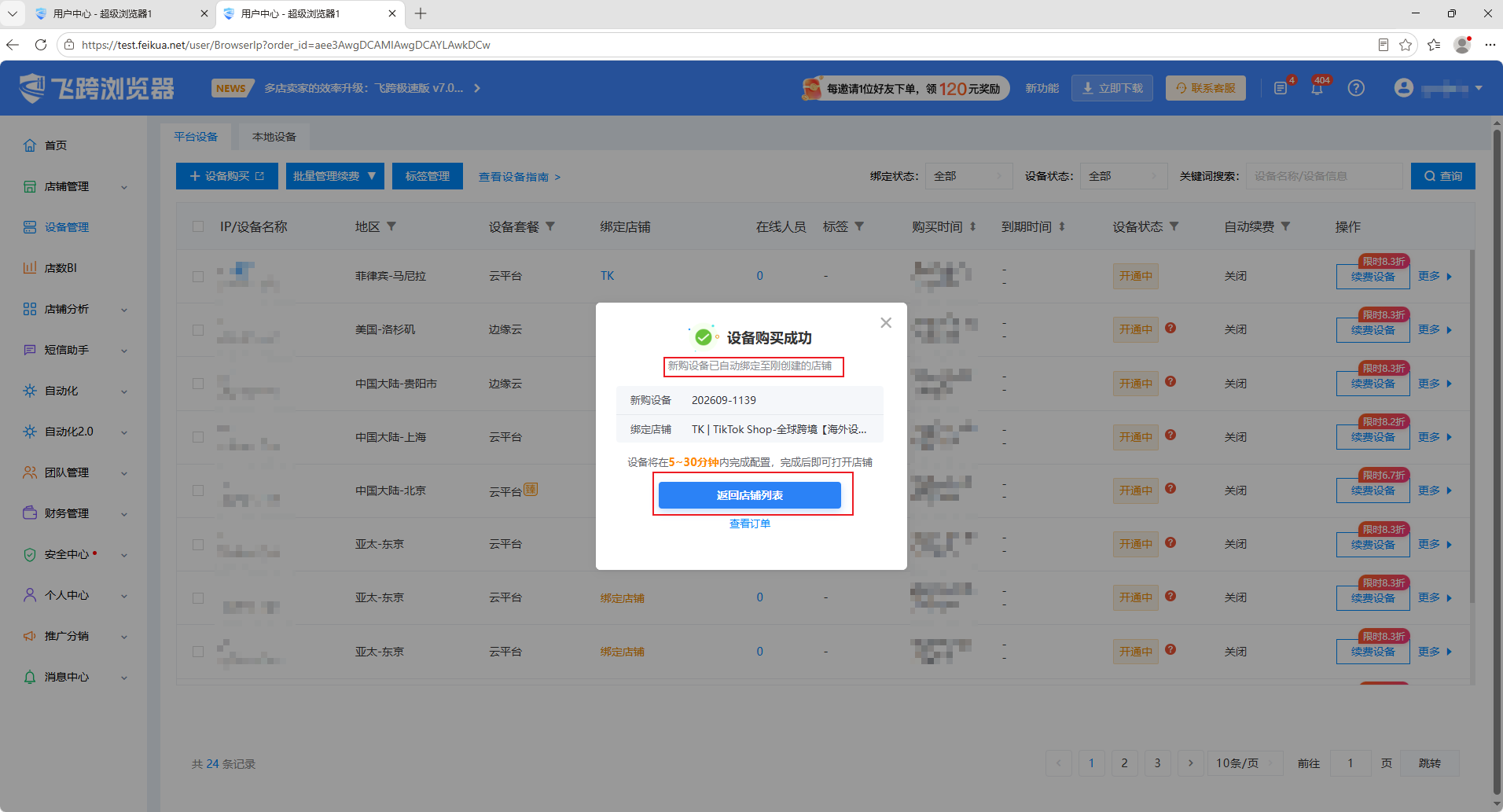Go back with browser back arrow
This screenshot has height=812, width=1503.
click(13, 45)
